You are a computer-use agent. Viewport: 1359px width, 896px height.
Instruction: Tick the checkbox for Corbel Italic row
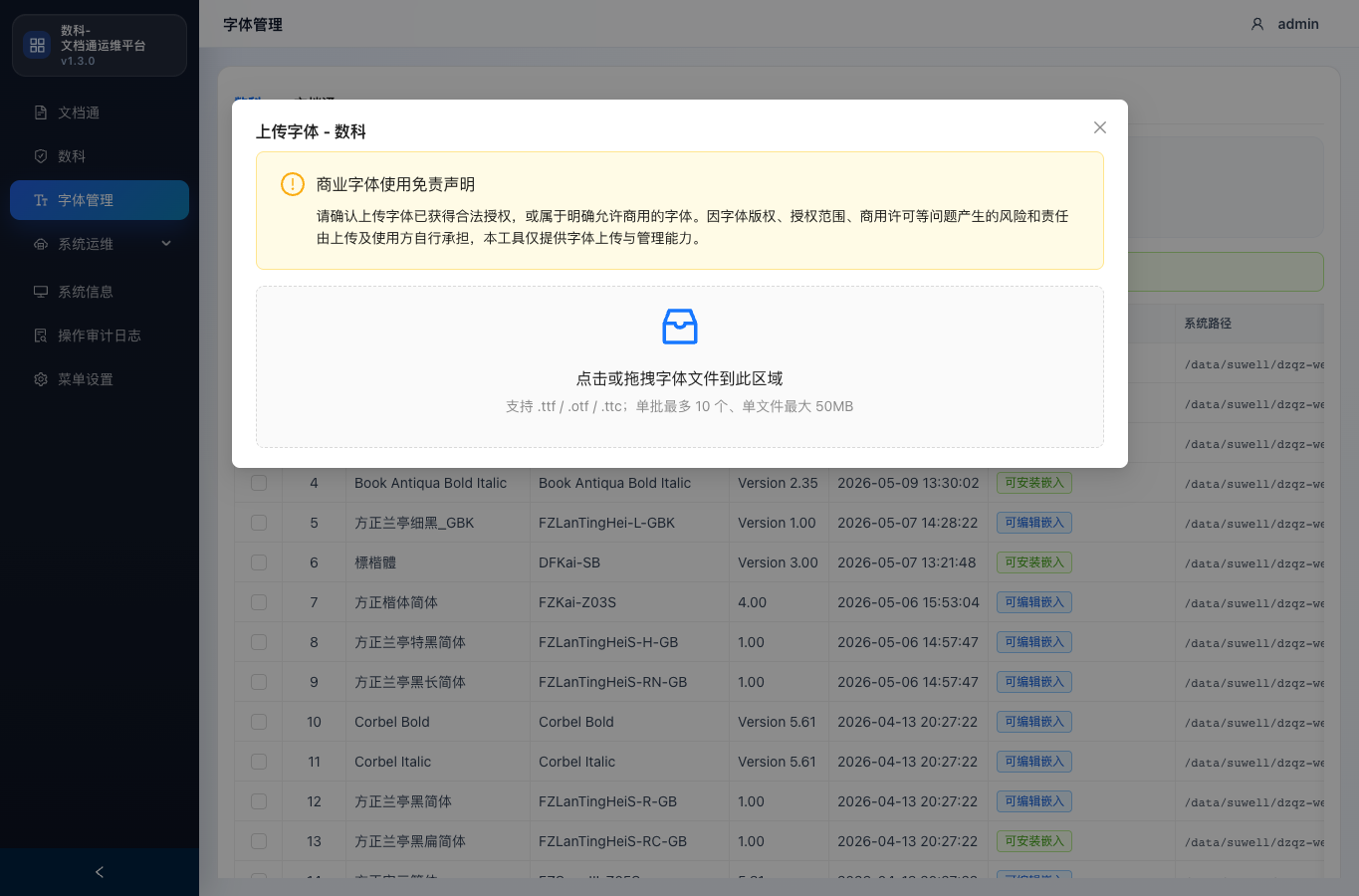[x=259, y=762]
